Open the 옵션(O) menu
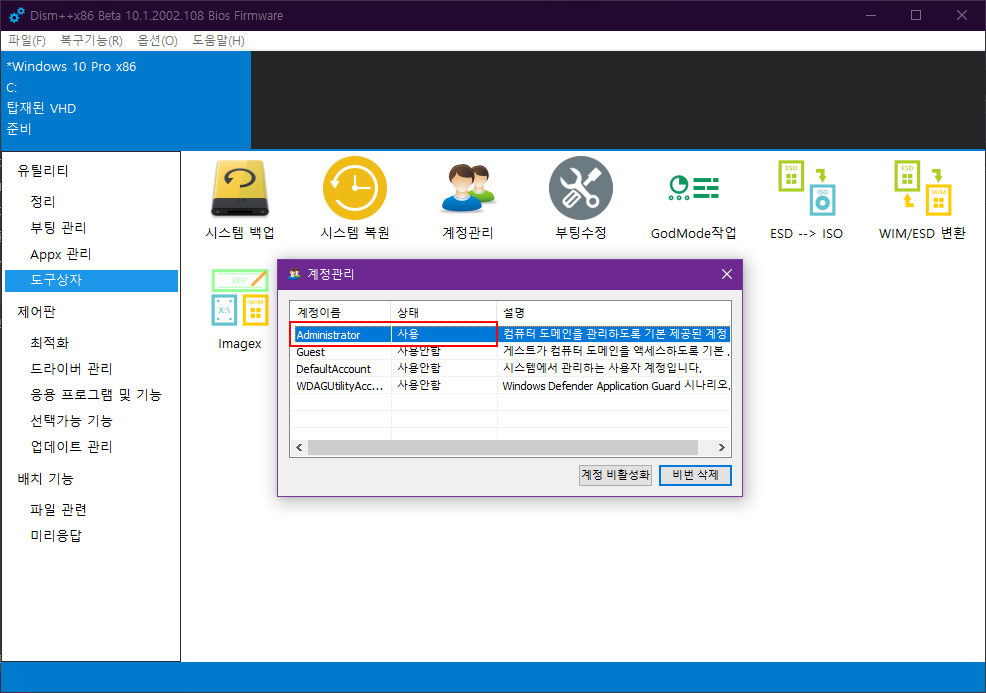Screen dimensions: 986x693 point(157,41)
